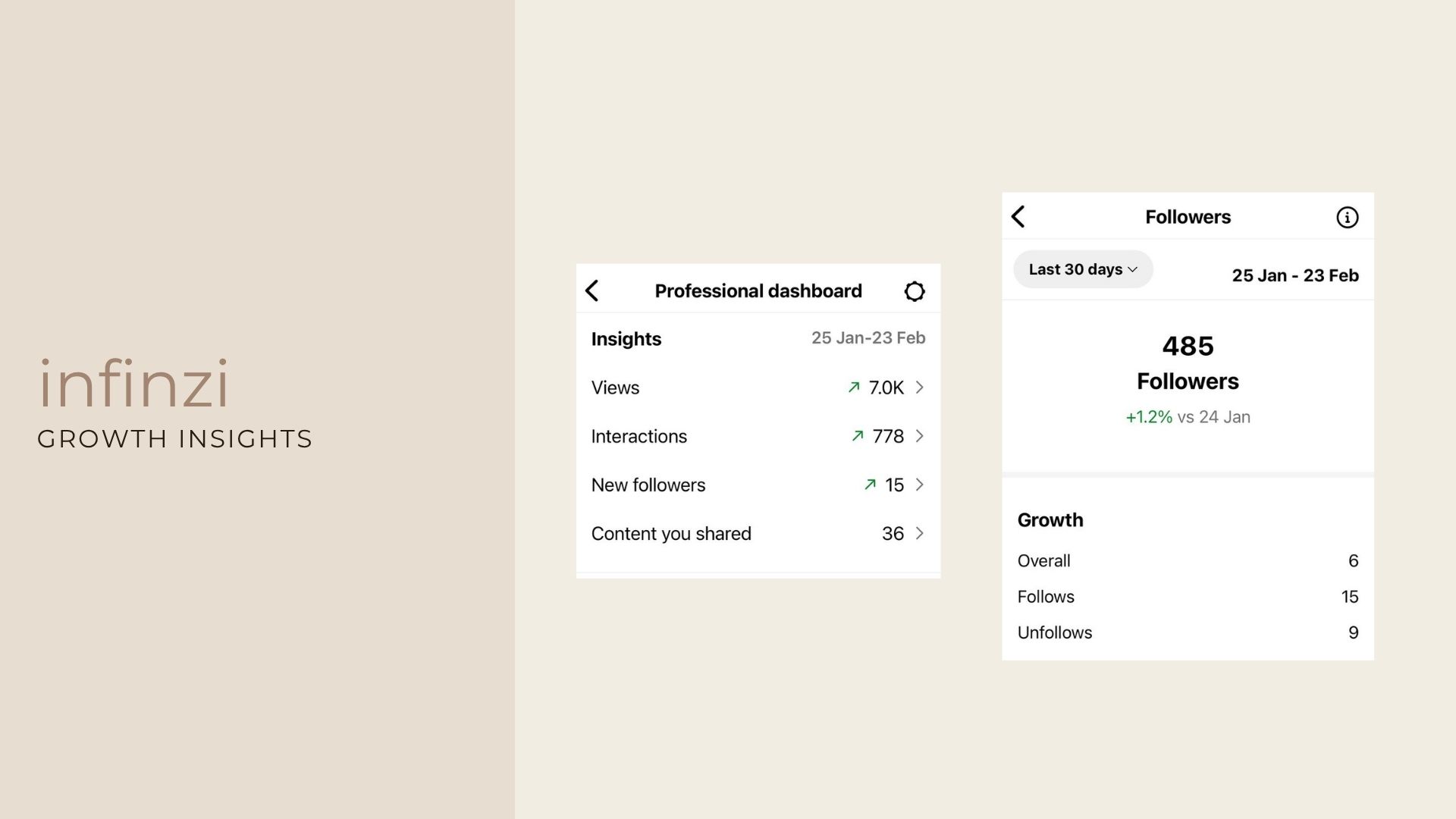Click the Unfollows growth row
Viewport: 1456px width, 819px height.
click(1188, 632)
